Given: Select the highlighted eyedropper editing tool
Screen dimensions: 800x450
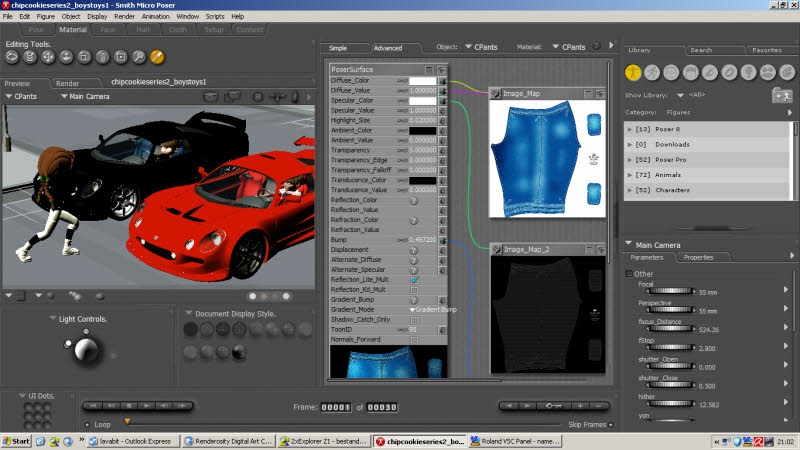Looking at the screenshot, I should pos(156,57).
